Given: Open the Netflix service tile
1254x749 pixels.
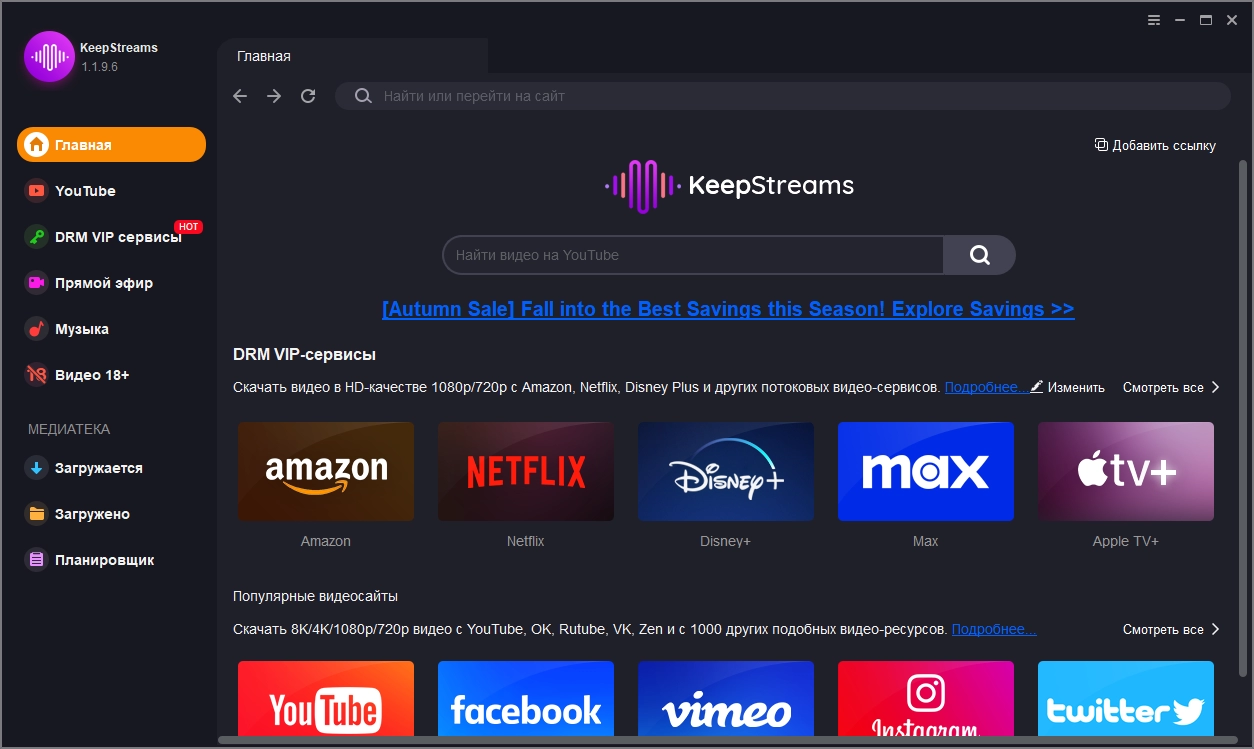Looking at the screenshot, I should 526,471.
